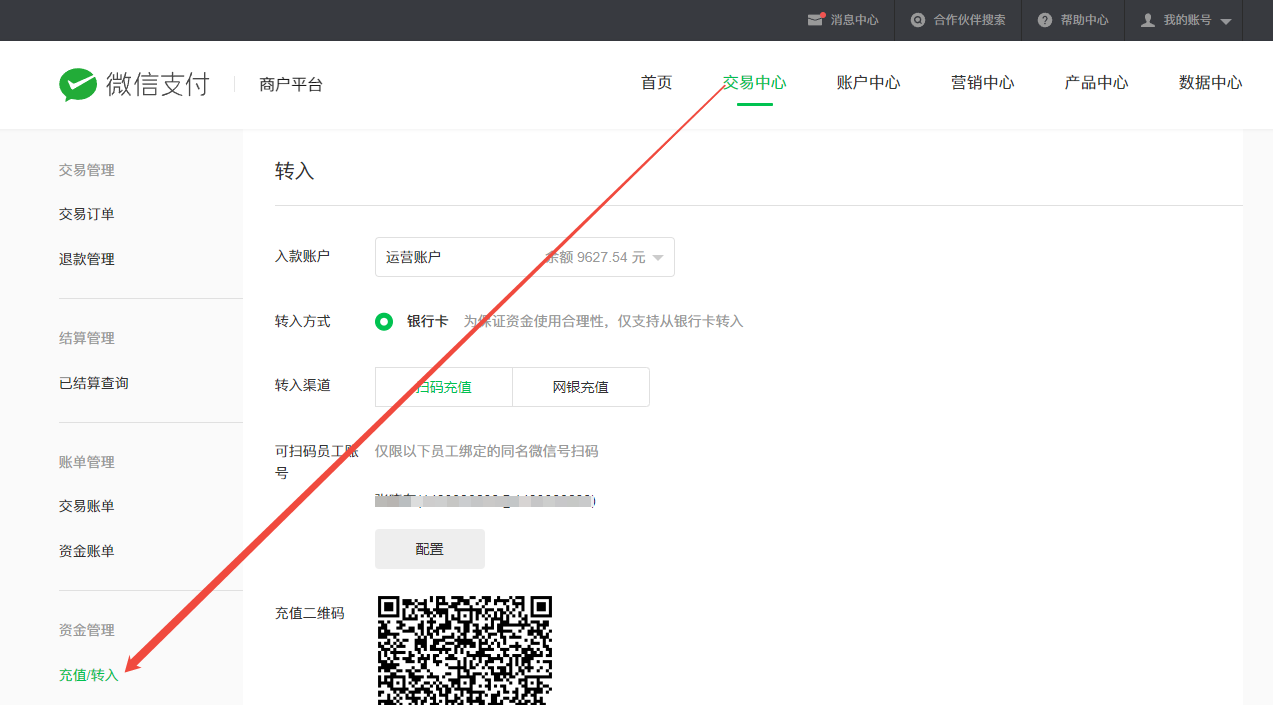The width and height of the screenshot is (1273, 705).
Task: Click the partner search magnifier icon
Action: point(917,20)
